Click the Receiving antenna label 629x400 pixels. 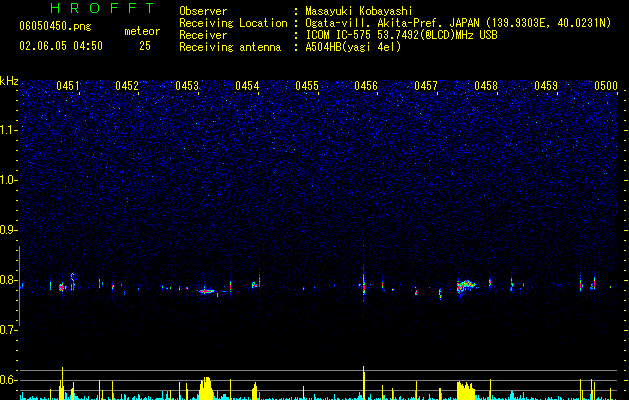pyautogui.click(x=230, y=47)
